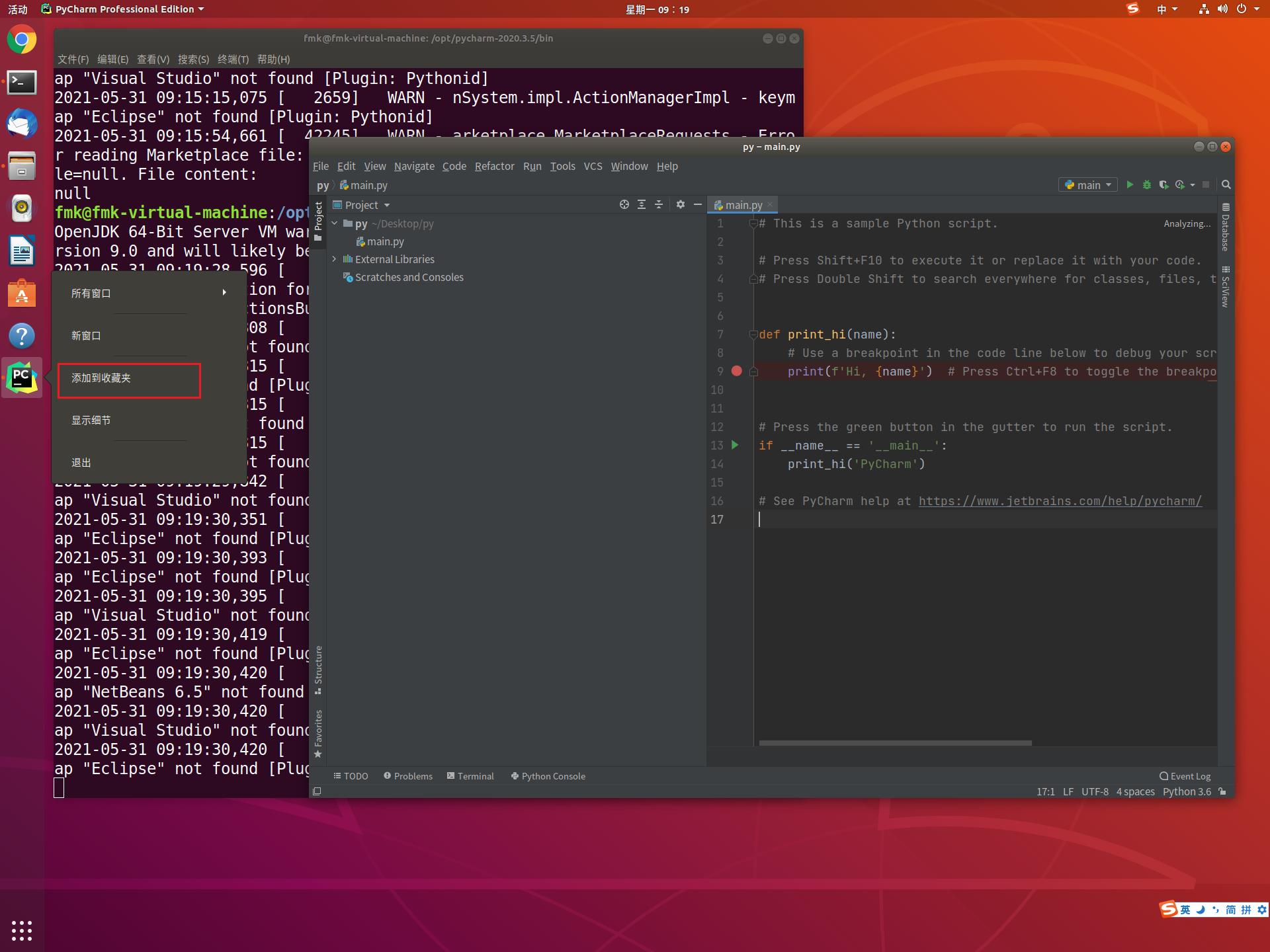Image resolution: width=1270 pixels, height=952 pixels.
Task: Switch to main.py editor tab
Action: pyautogui.click(x=743, y=205)
